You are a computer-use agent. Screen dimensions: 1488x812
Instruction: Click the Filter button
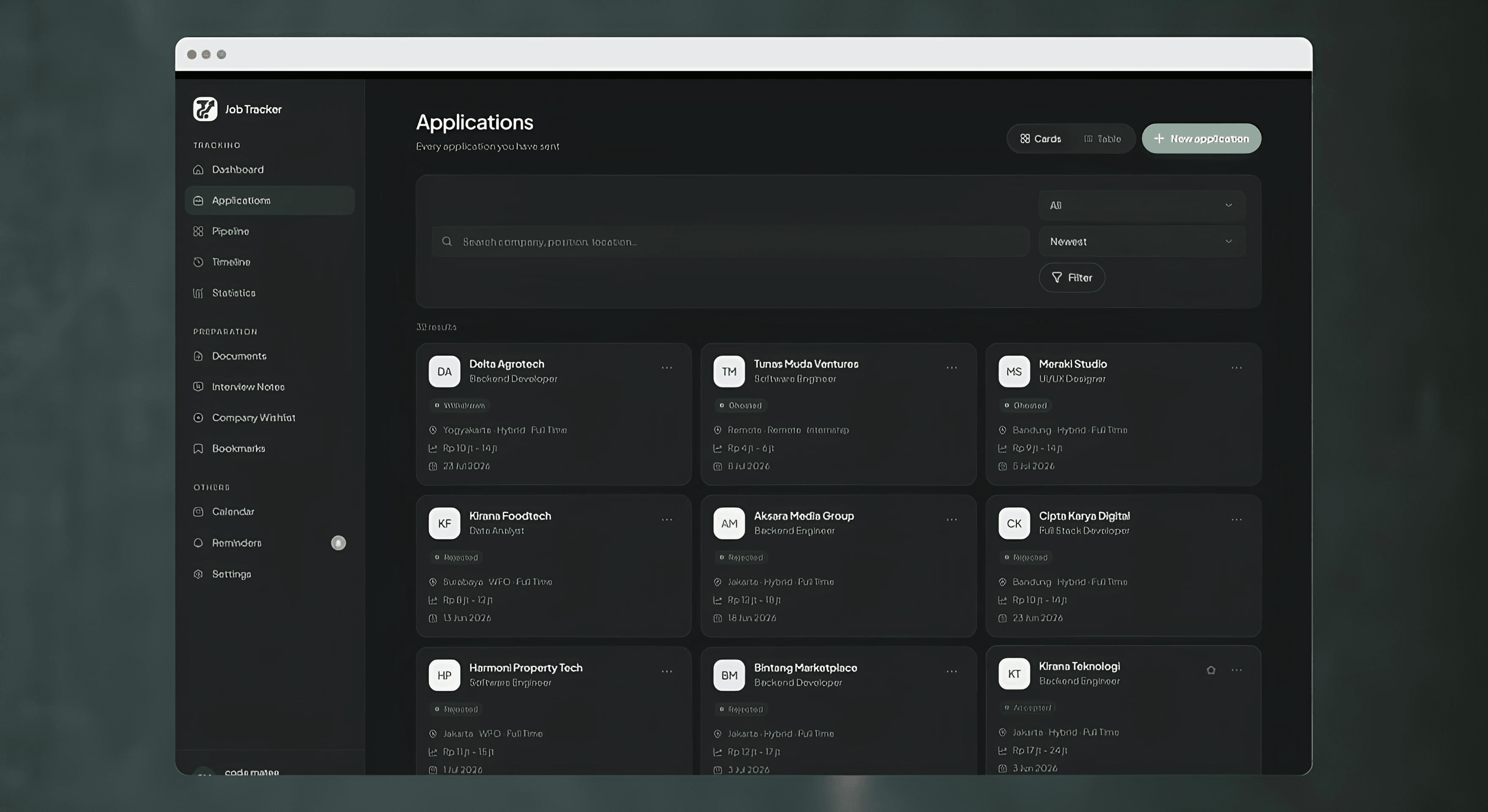point(1072,278)
